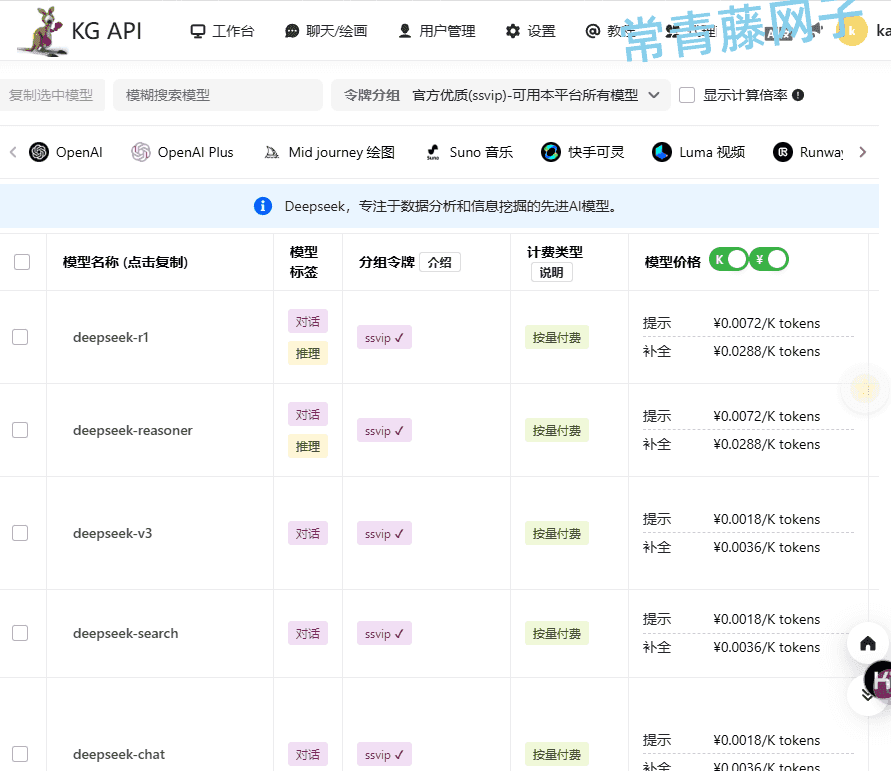Click the ssvip tag in deepseek-r1 row
Viewport: 891px width, 771px height.
384,337
